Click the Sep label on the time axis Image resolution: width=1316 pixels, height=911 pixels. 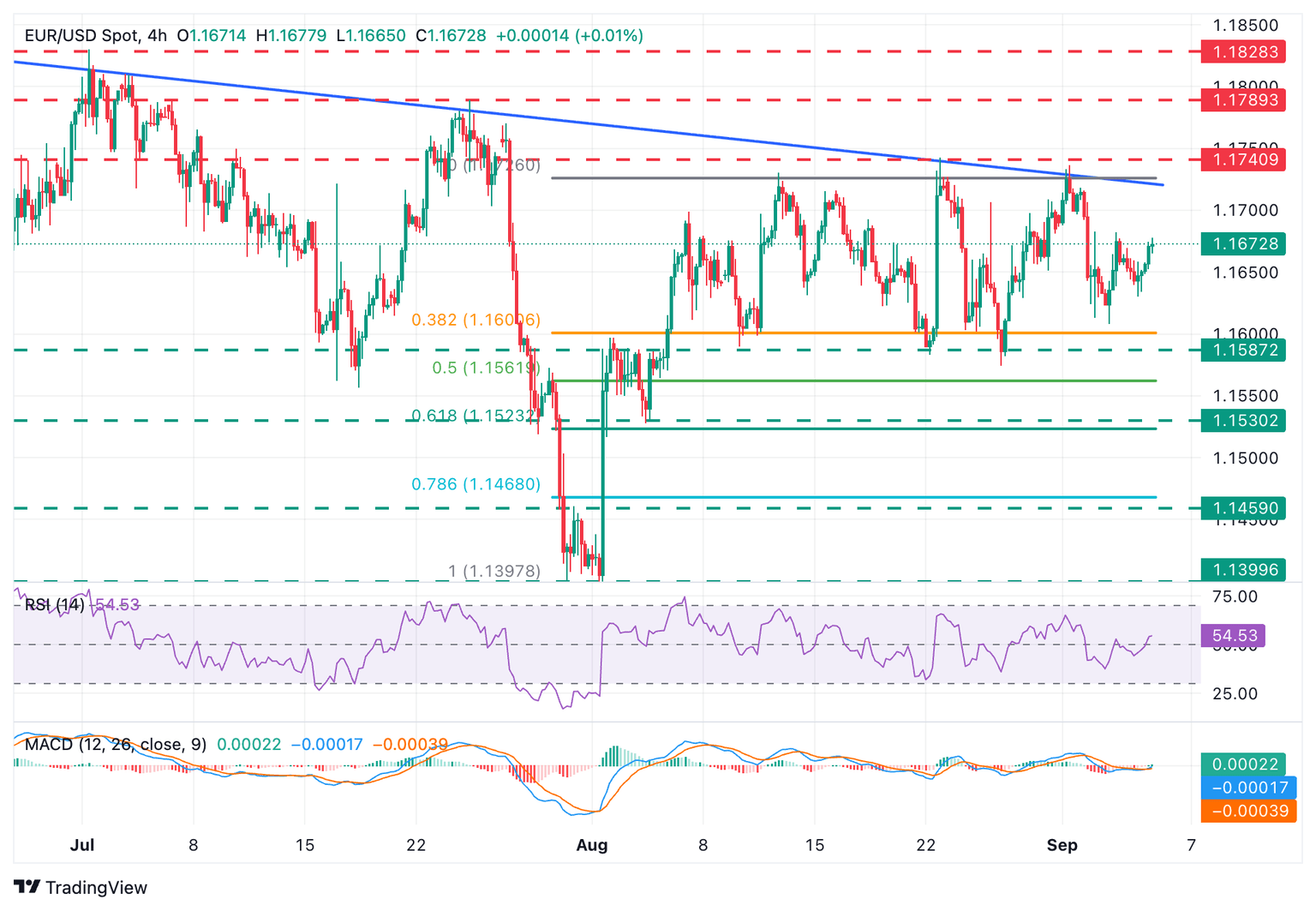tap(1063, 845)
